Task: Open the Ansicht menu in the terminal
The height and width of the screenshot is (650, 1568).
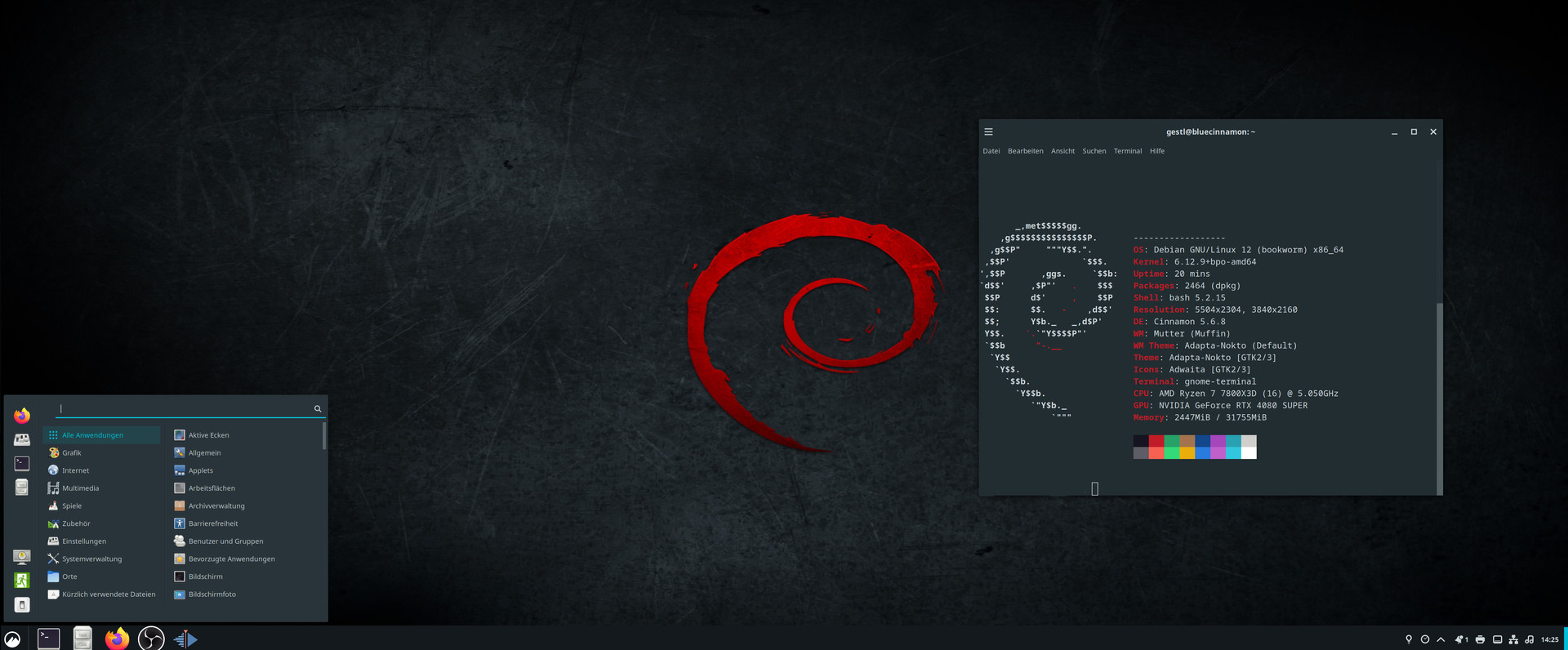Action: [1062, 151]
